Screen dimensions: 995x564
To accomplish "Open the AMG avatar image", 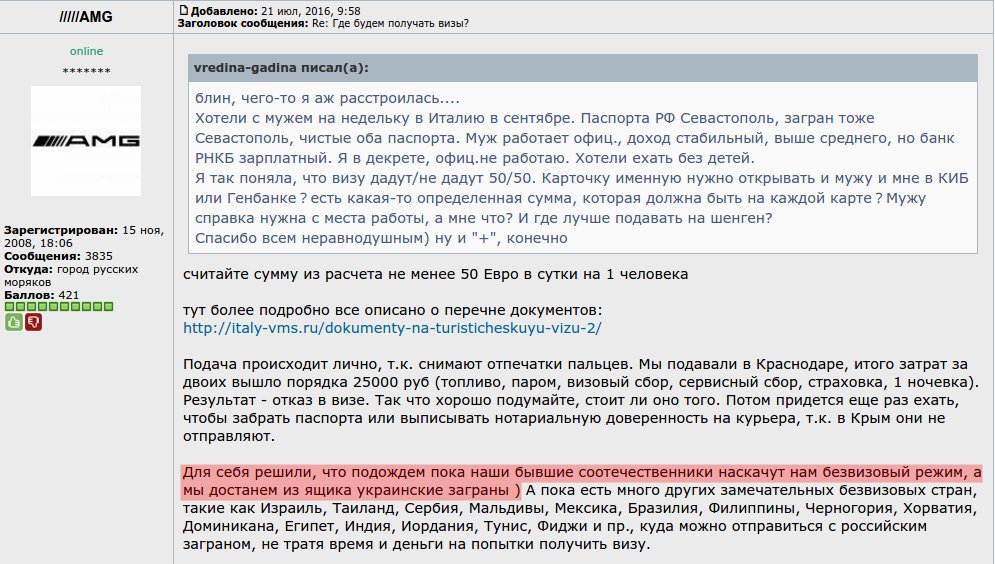I will (86, 141).
